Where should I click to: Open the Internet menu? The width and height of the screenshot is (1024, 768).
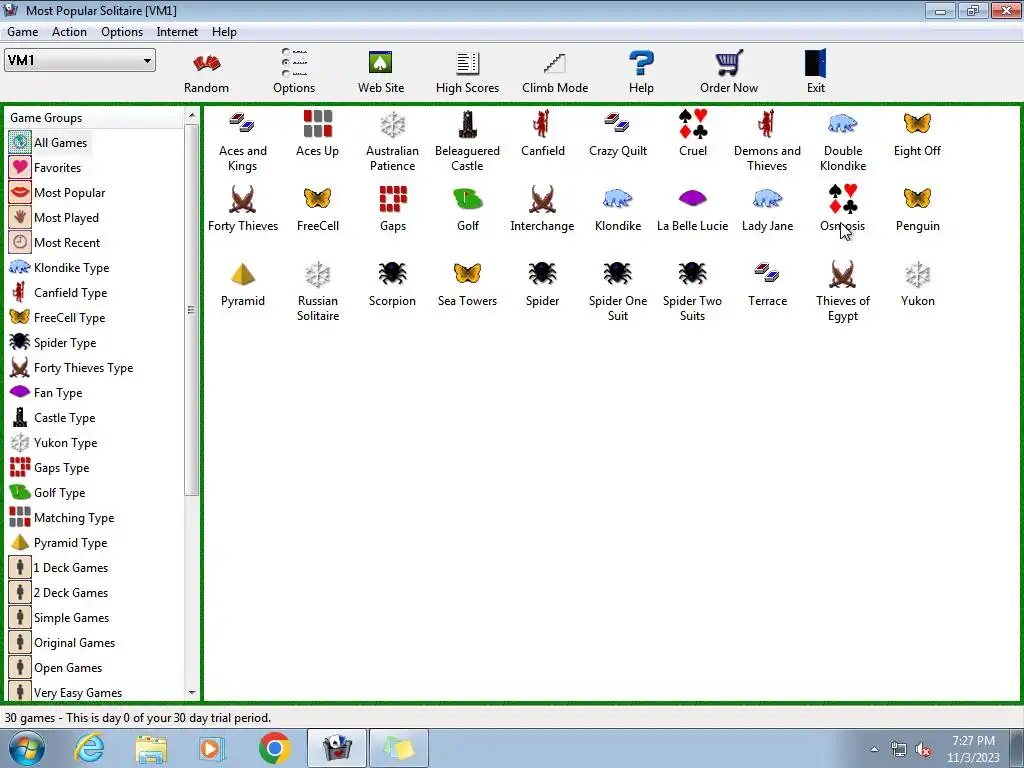pos(177,32)
